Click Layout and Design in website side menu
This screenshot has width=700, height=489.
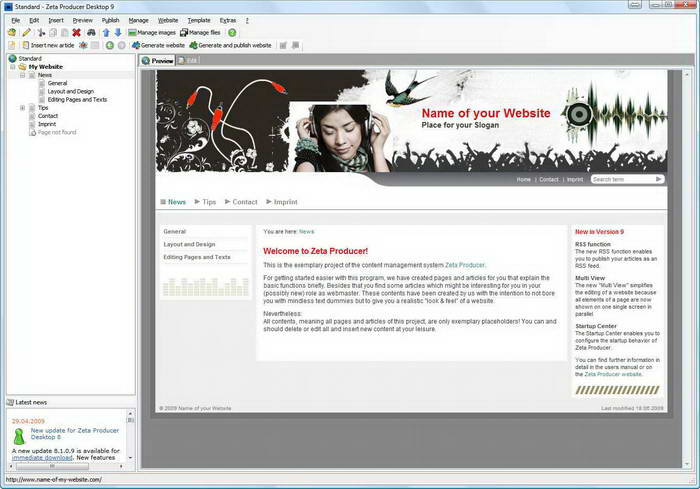point(189,244)
